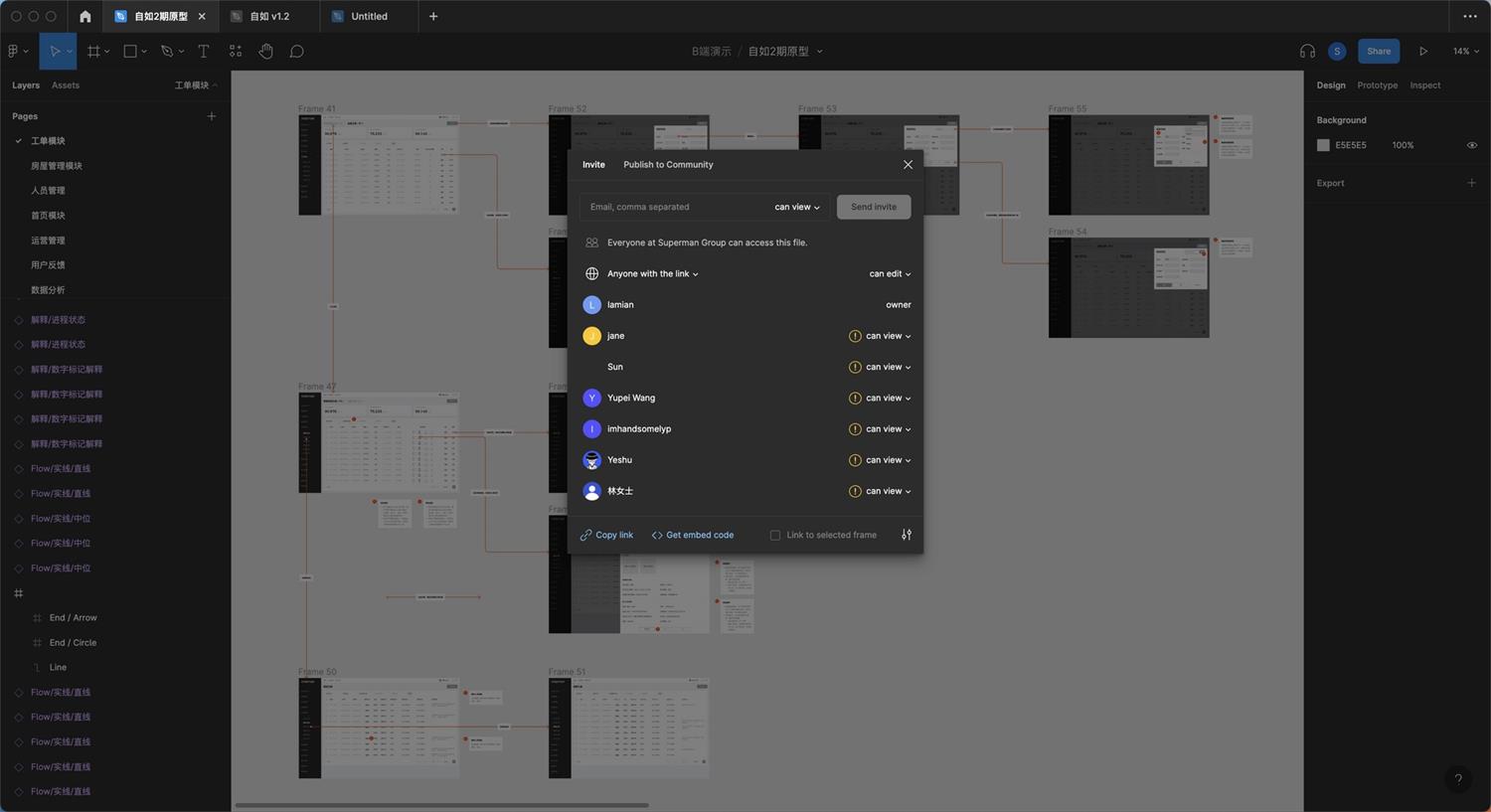This screenshot has height=812, width=1491.
Task: Select the Frame tool
Action: click(93, 51)
